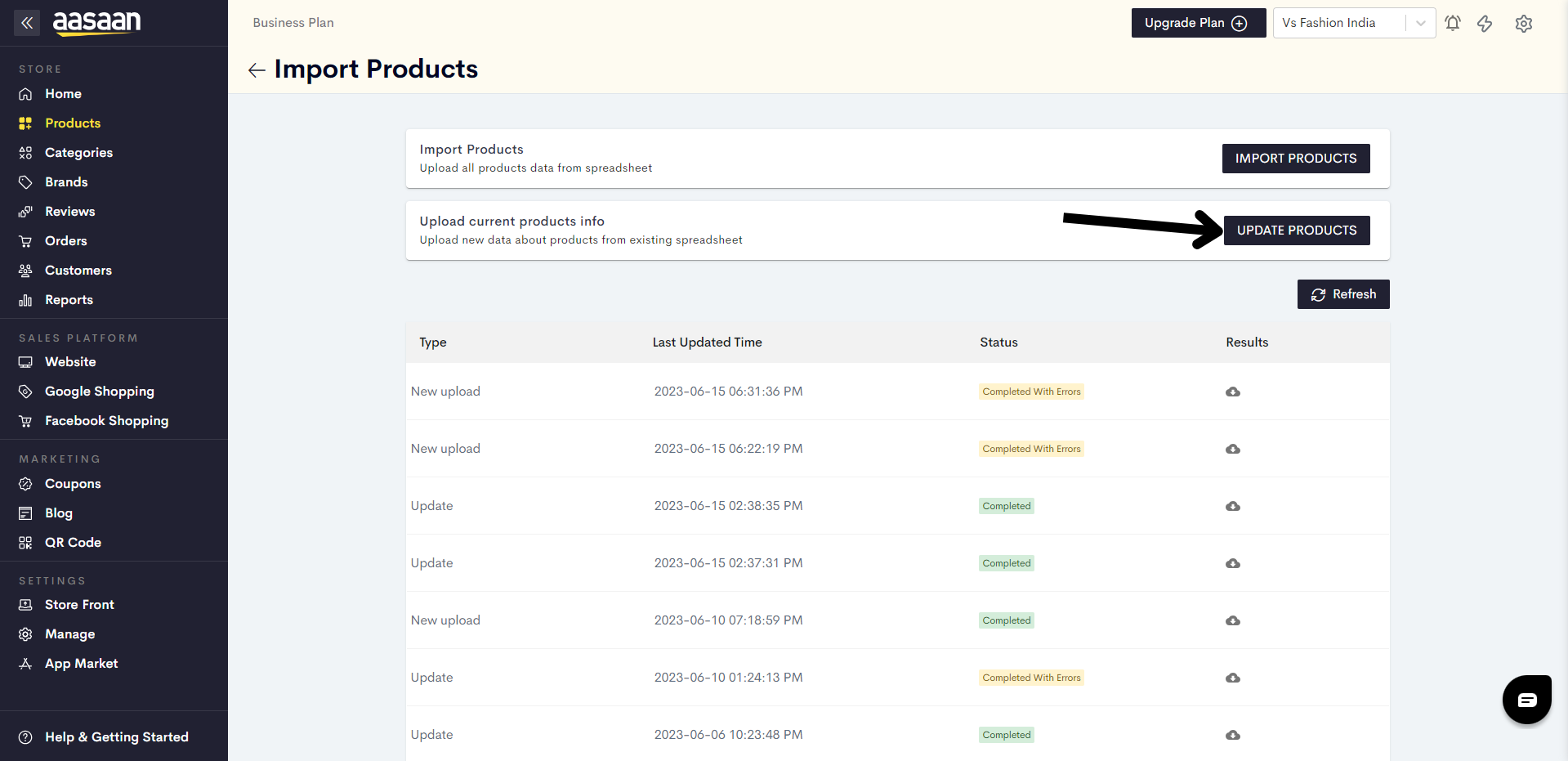The width and height of the screenshot is (1568, 761).
Task: Click Completed badge for 02:38:35 PM row
Action: coord(1007,506)
